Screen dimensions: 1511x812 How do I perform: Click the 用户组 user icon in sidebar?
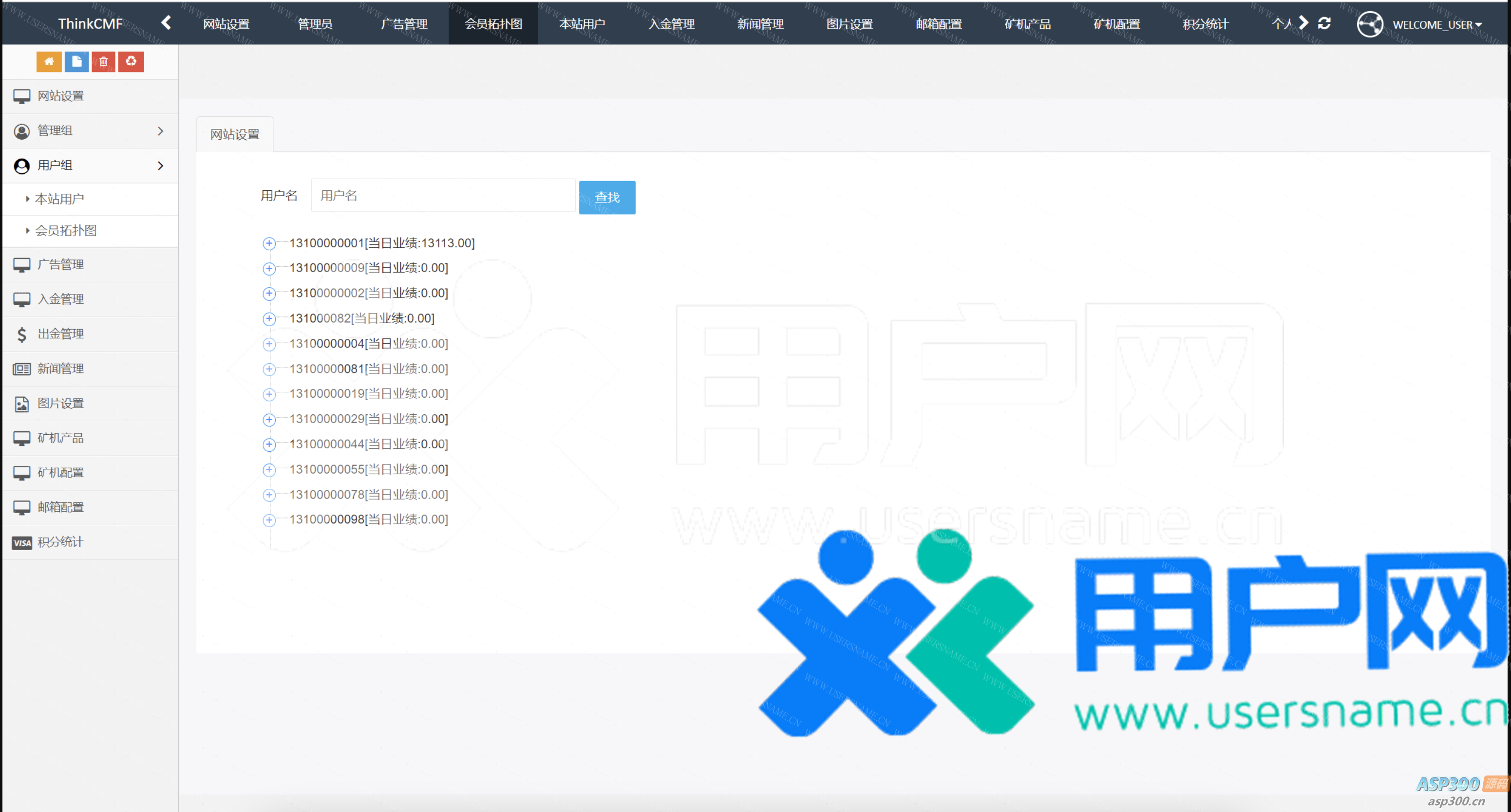click(x=22, y=166)
